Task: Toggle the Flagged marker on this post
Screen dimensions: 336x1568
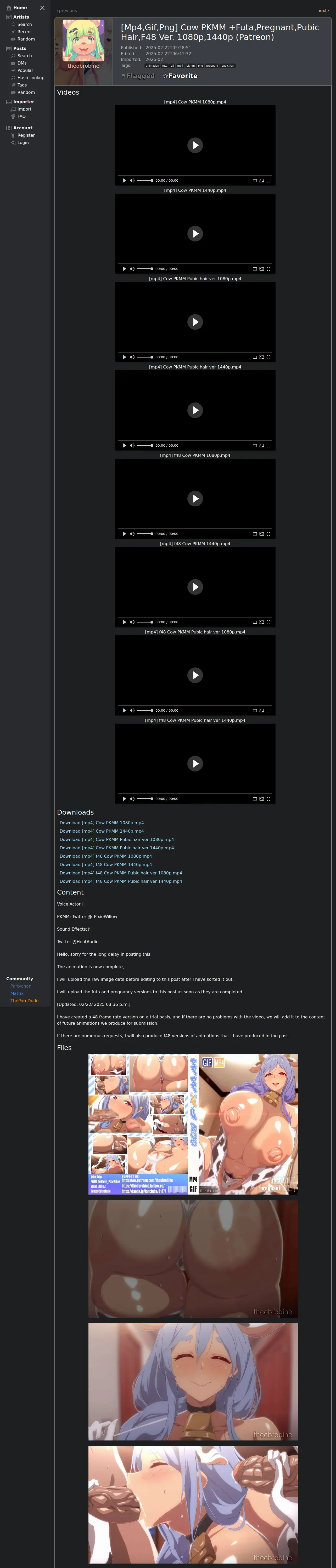Action: pos(138,76)
